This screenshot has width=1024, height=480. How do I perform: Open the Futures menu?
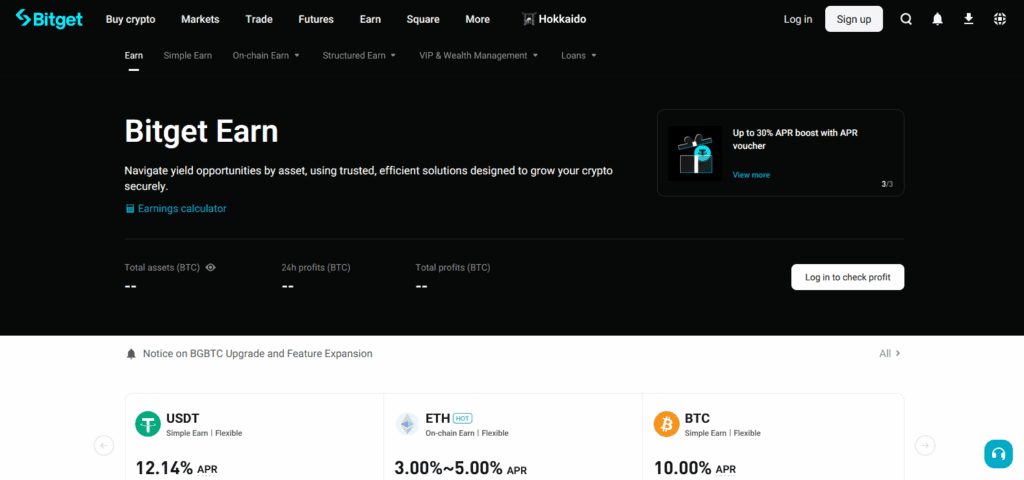point(316,20)
